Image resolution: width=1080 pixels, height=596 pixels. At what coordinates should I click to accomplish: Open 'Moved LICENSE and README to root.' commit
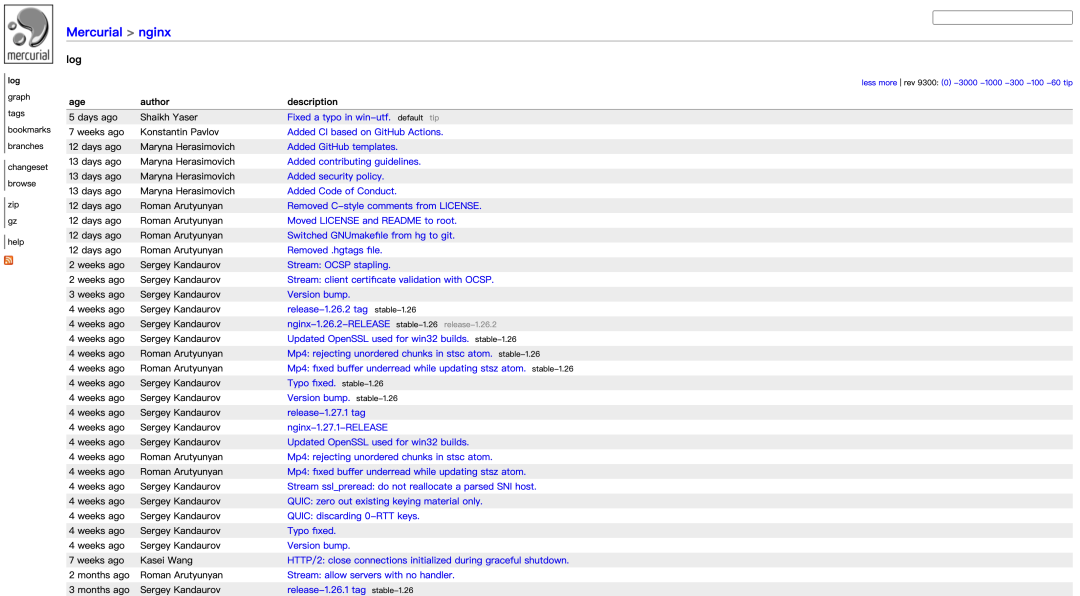[x=372, y=221]
